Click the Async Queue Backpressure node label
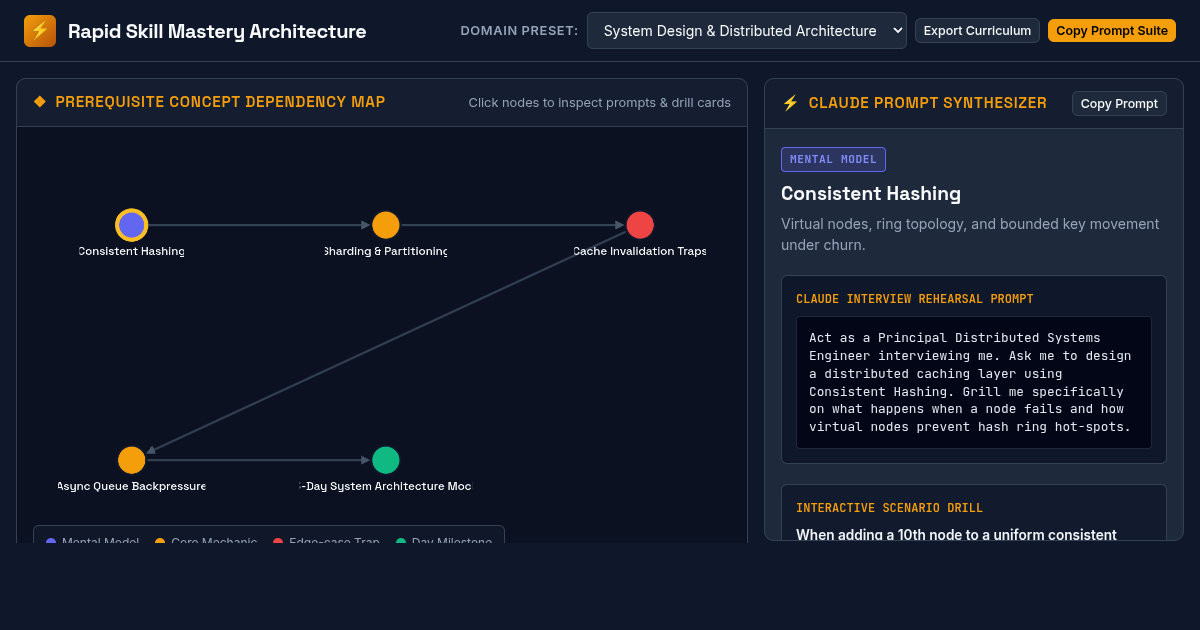 (x=132, y=486)
